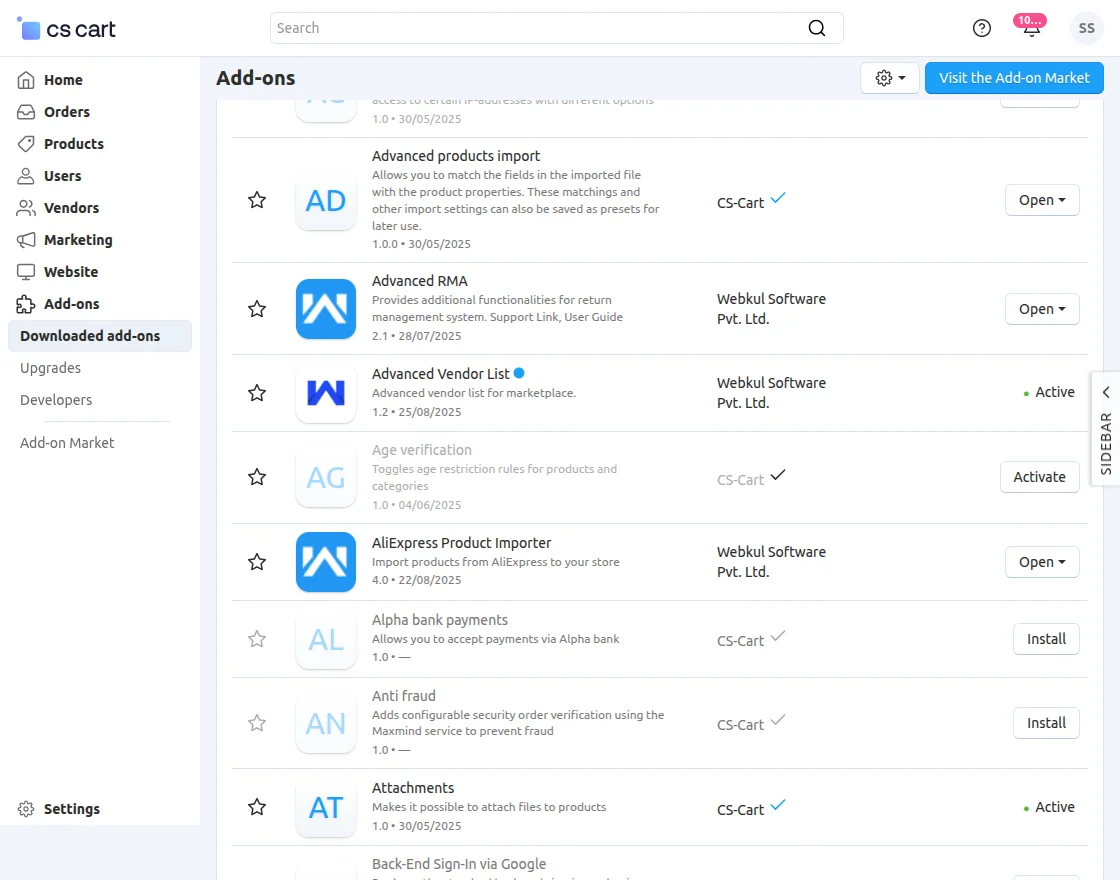
Task: Click the AT icon for Attachments add-on
Action: [325, 806]
